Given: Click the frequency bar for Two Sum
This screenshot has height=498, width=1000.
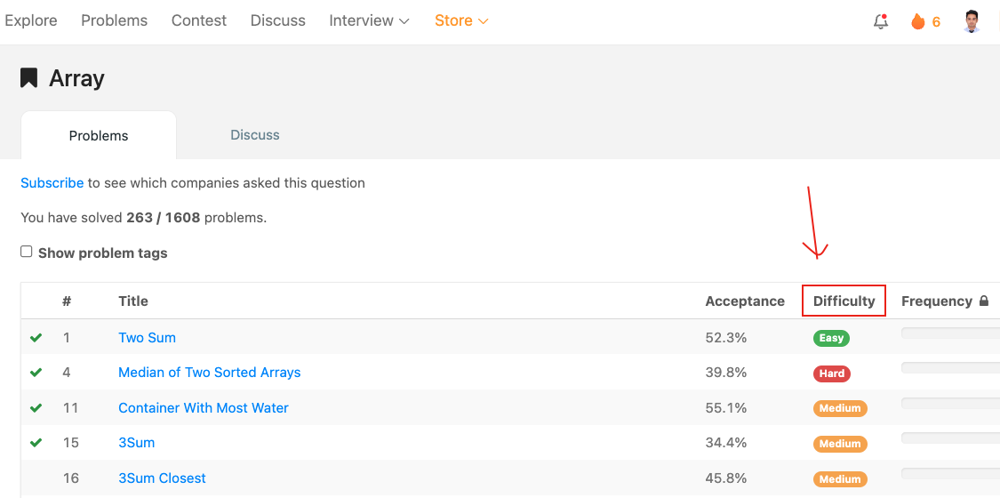Looking at the screenshot, I should coord(950,333).
